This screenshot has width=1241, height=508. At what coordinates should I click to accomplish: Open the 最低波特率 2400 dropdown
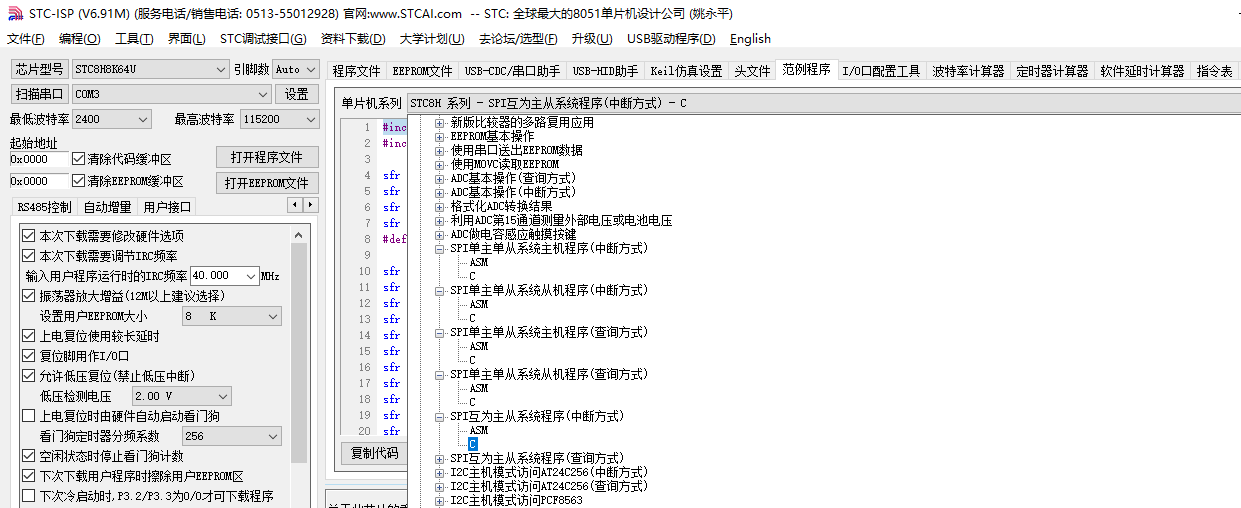click(x=111, y=119)
